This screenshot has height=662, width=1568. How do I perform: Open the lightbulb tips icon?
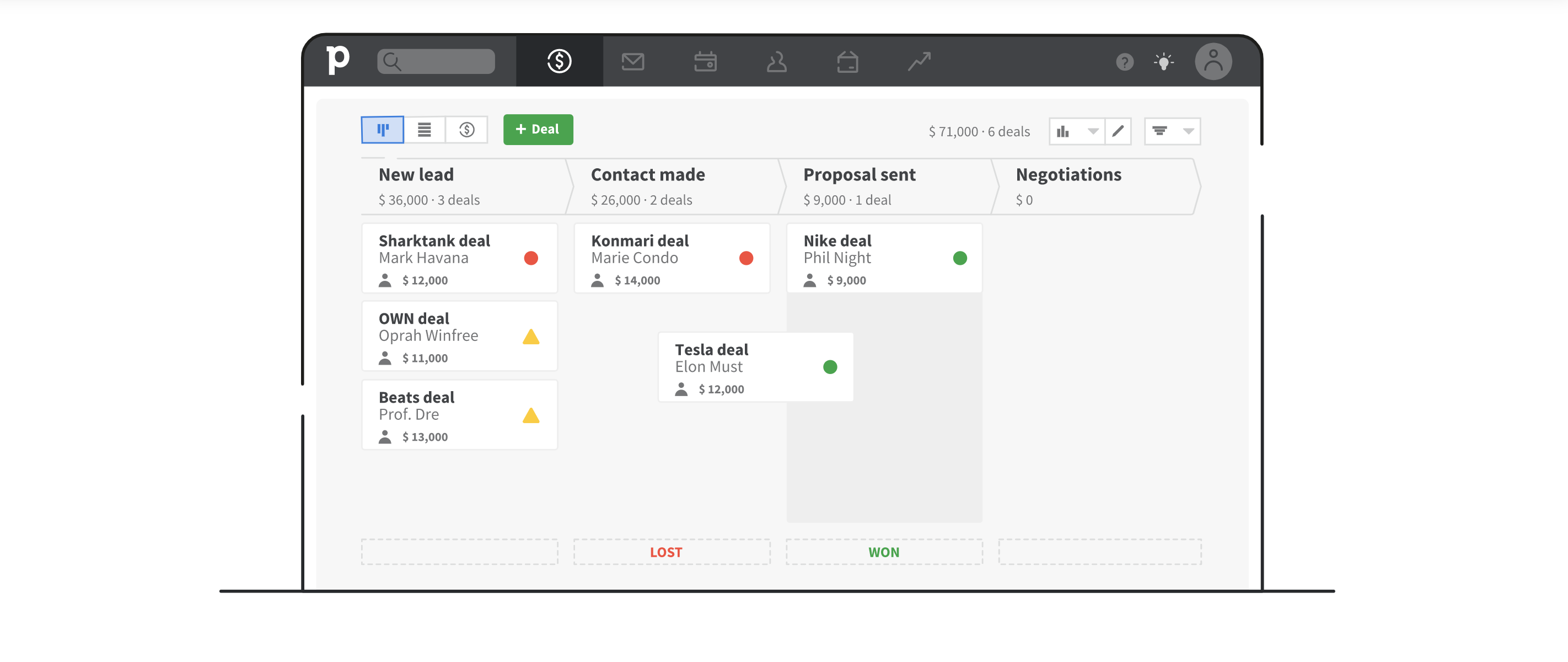1163,61
